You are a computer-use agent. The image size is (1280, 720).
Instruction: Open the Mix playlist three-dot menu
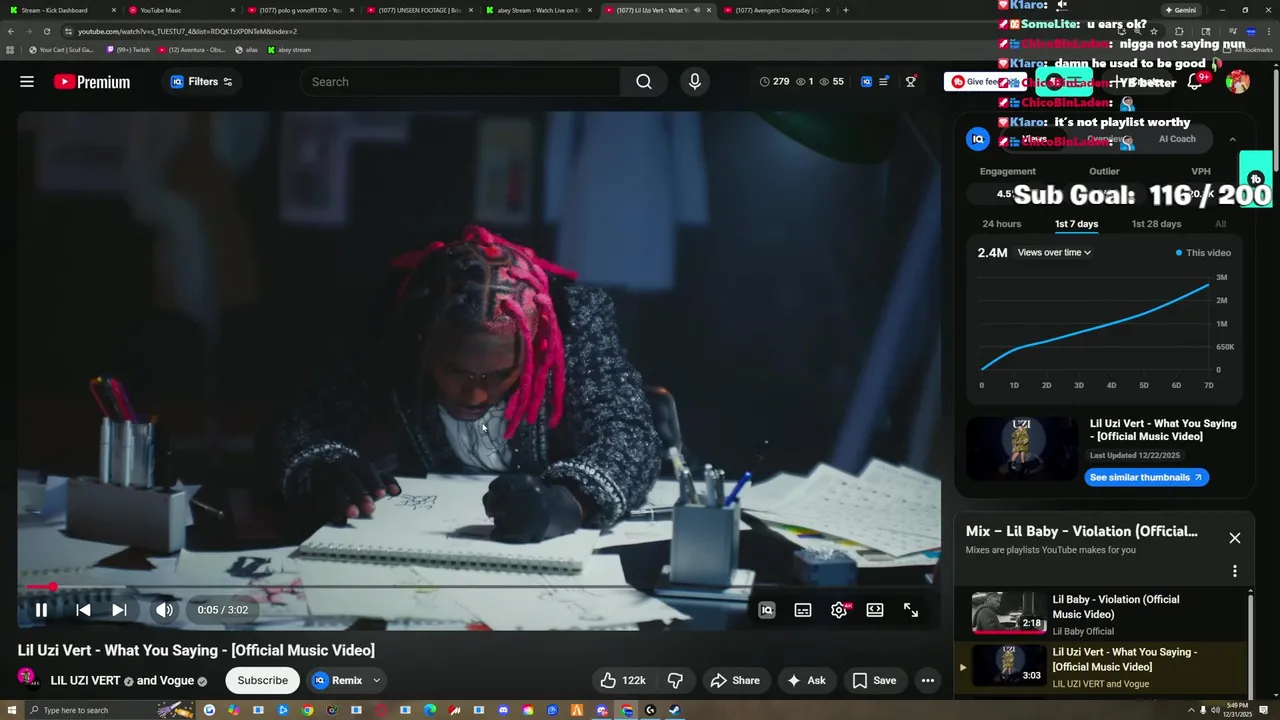[x=1235, y=571]
